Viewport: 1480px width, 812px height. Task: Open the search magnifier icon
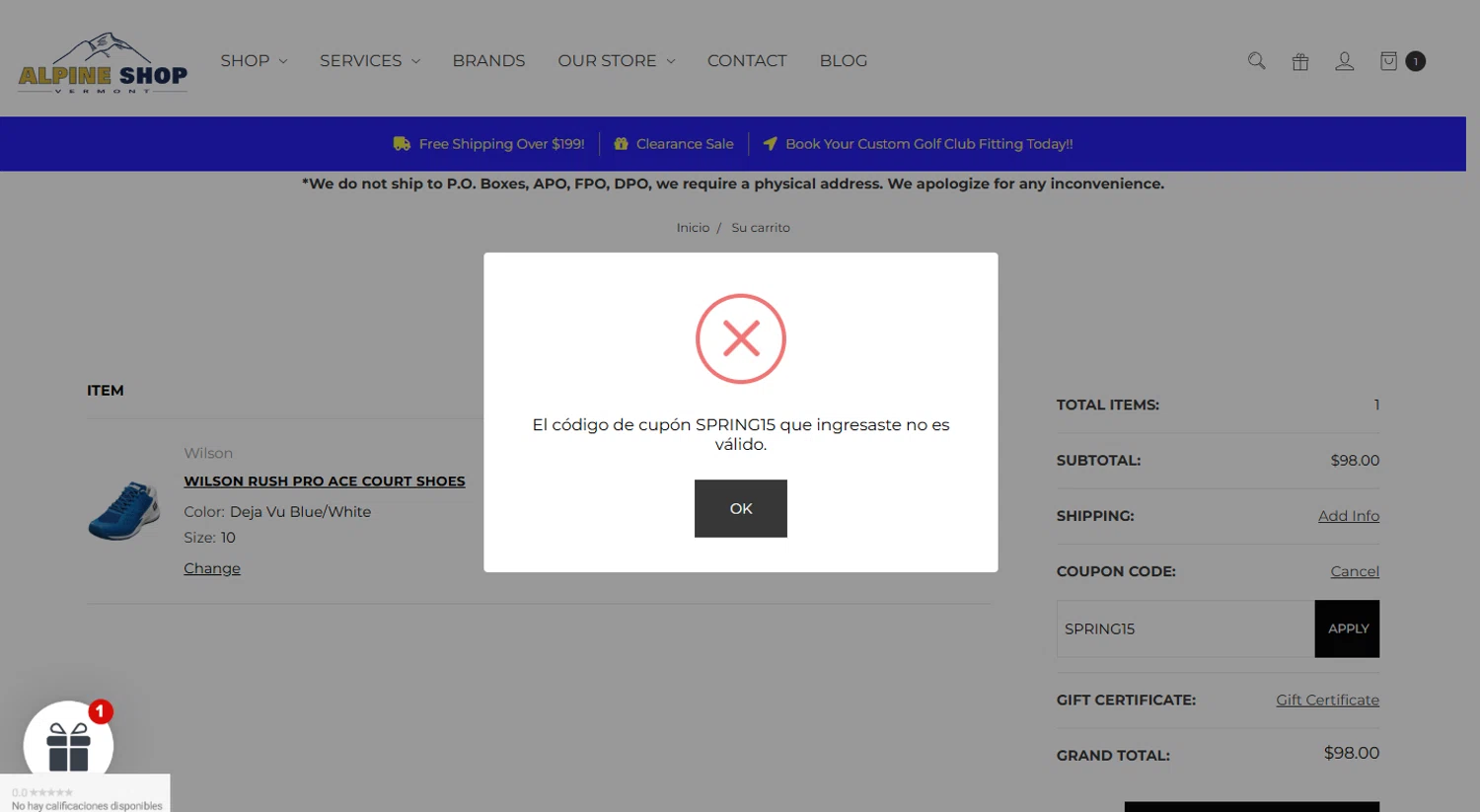tap(1256, 61)
